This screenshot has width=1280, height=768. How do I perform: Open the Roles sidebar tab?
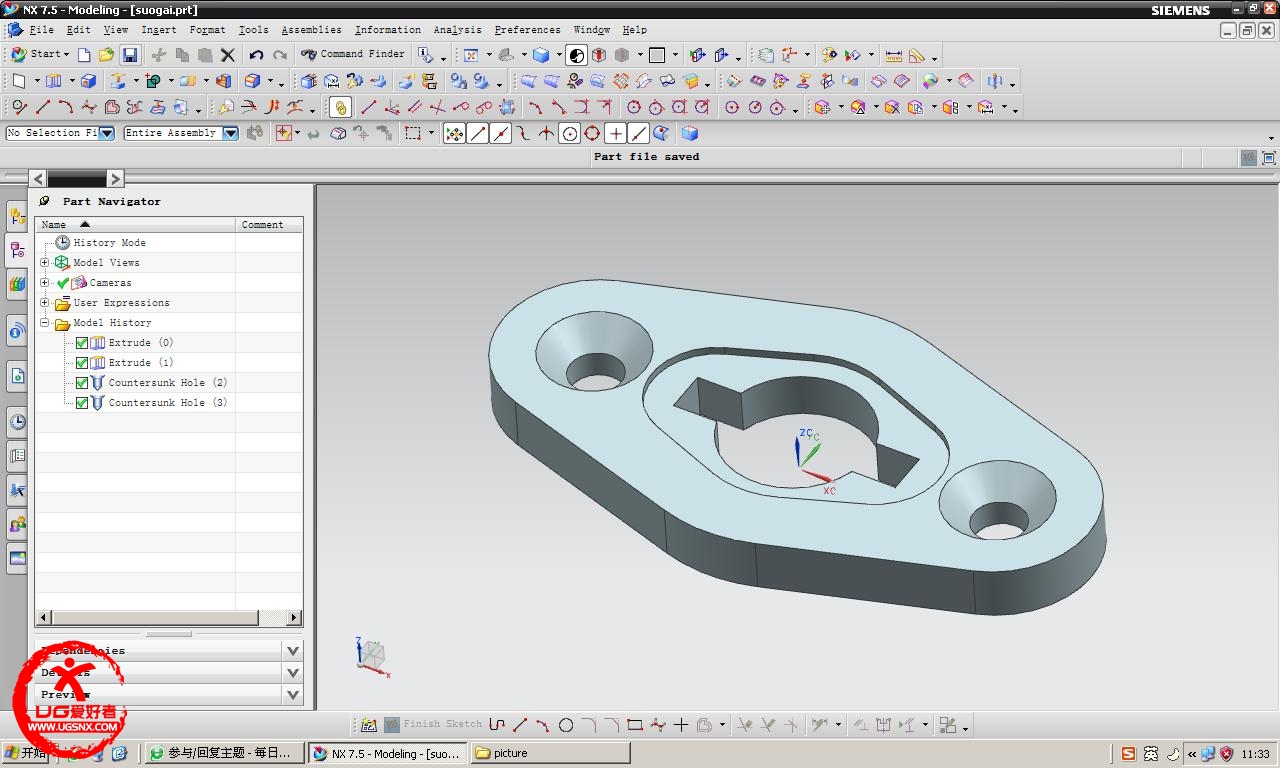[x=17, y=524]
